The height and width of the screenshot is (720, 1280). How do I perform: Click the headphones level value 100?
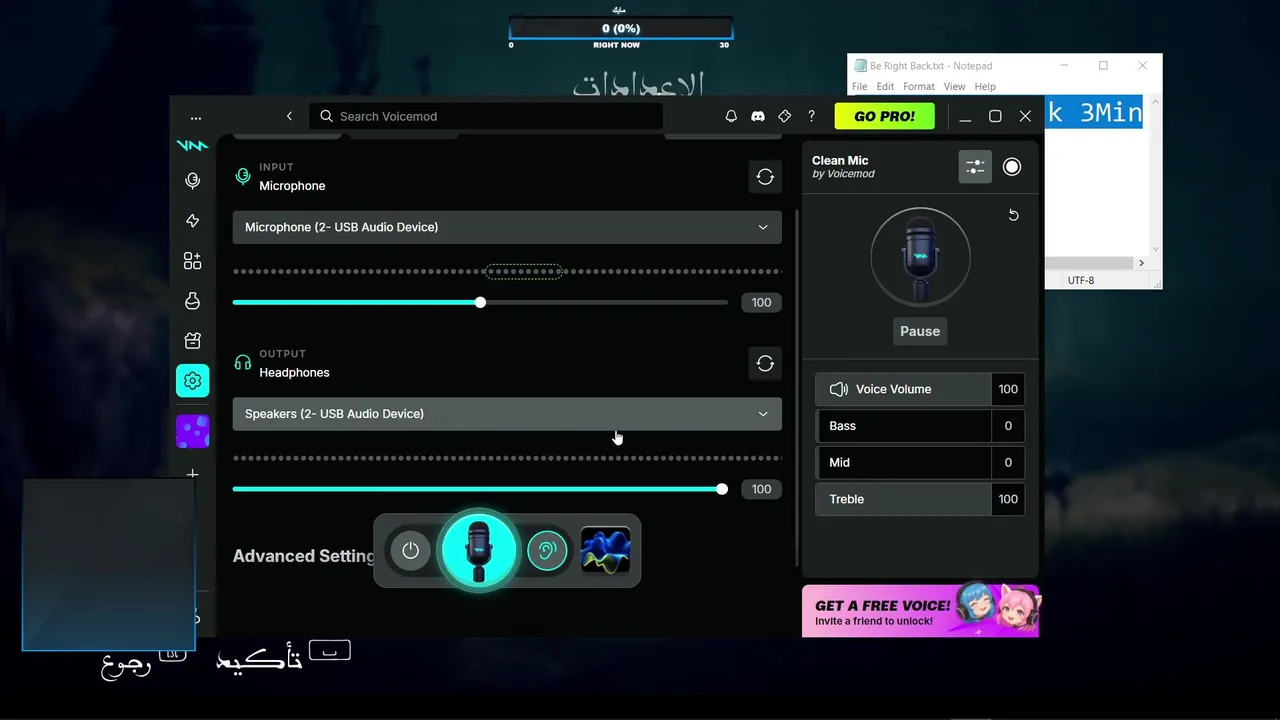tap(761, 489)
